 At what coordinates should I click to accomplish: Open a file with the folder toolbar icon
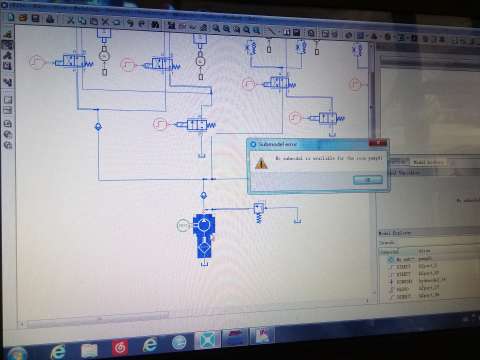23,18
